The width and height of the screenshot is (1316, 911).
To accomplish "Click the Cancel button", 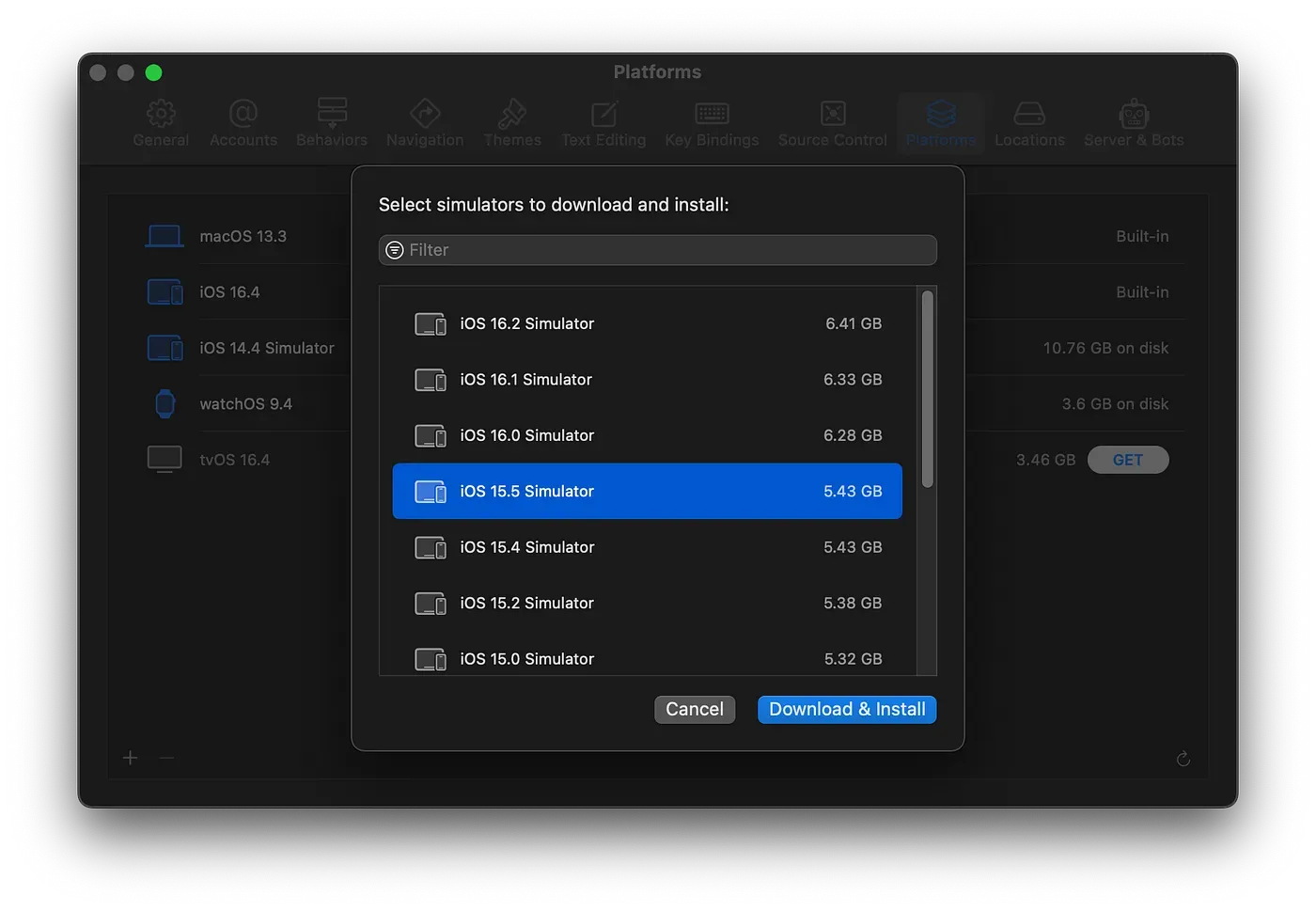I will tap(695, 709).
